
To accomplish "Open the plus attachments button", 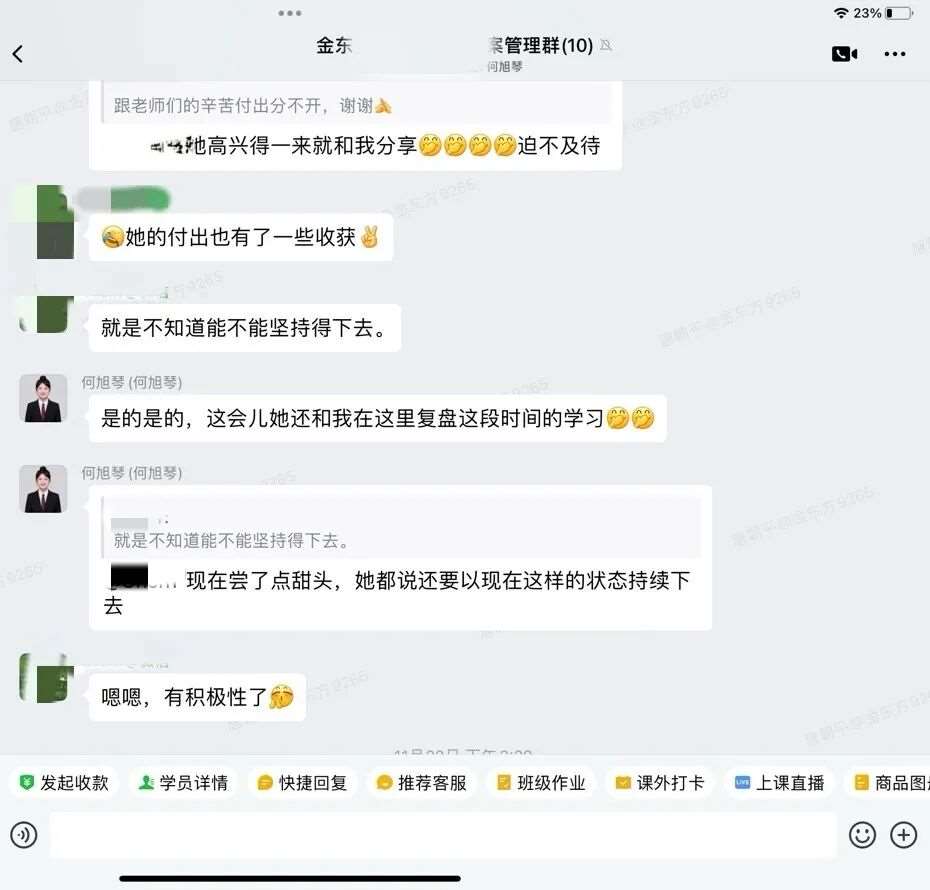I will (x=903, y=835).
